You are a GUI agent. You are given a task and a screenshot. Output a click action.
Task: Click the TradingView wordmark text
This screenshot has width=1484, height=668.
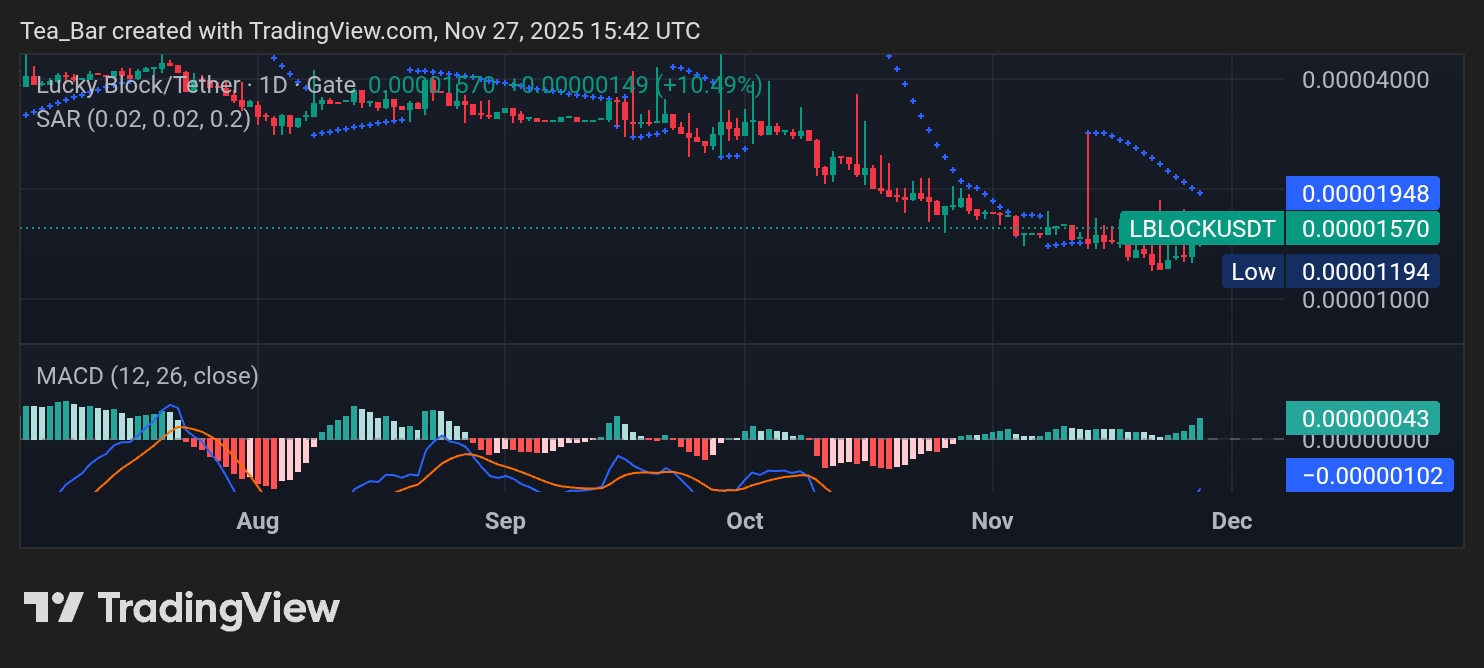pos(219,608)
